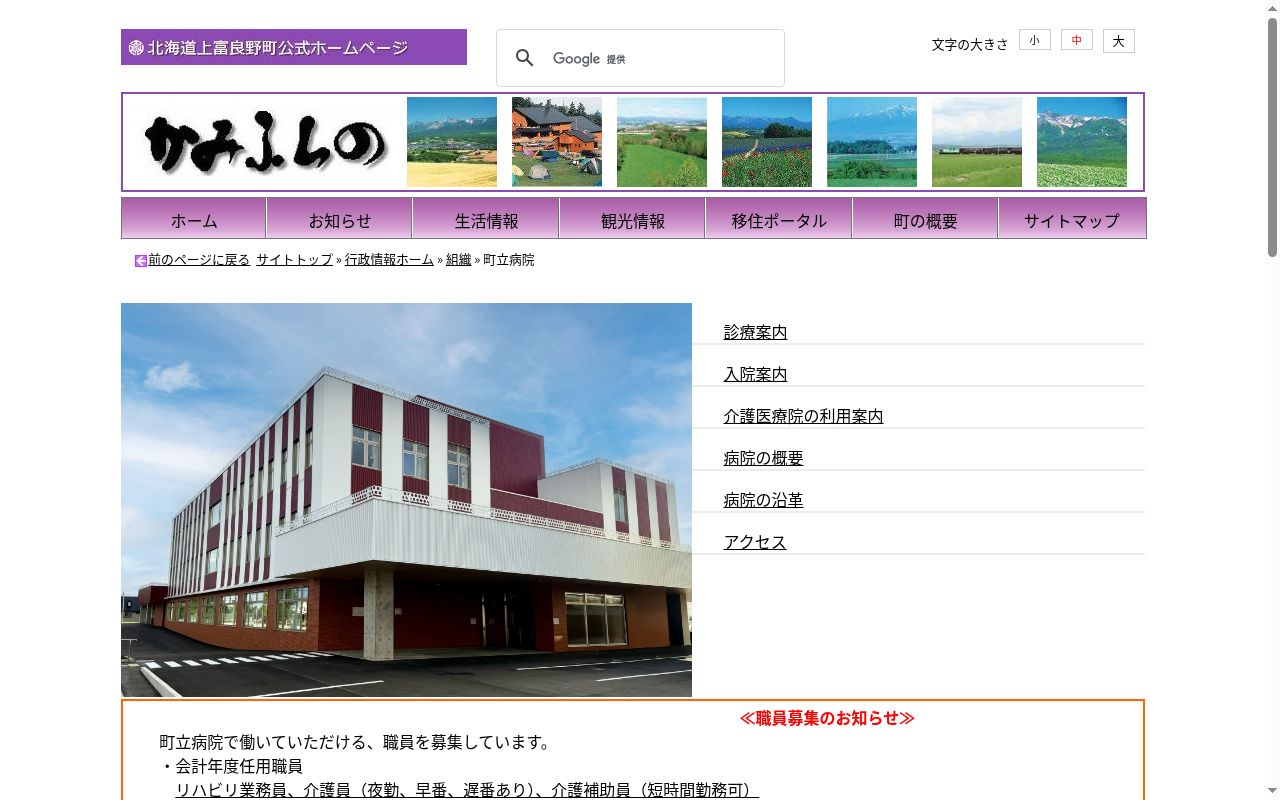This screenshot has width=1280, height=800.
Task: Open the ホーム navigation tab
Action: tap(194, 219)
